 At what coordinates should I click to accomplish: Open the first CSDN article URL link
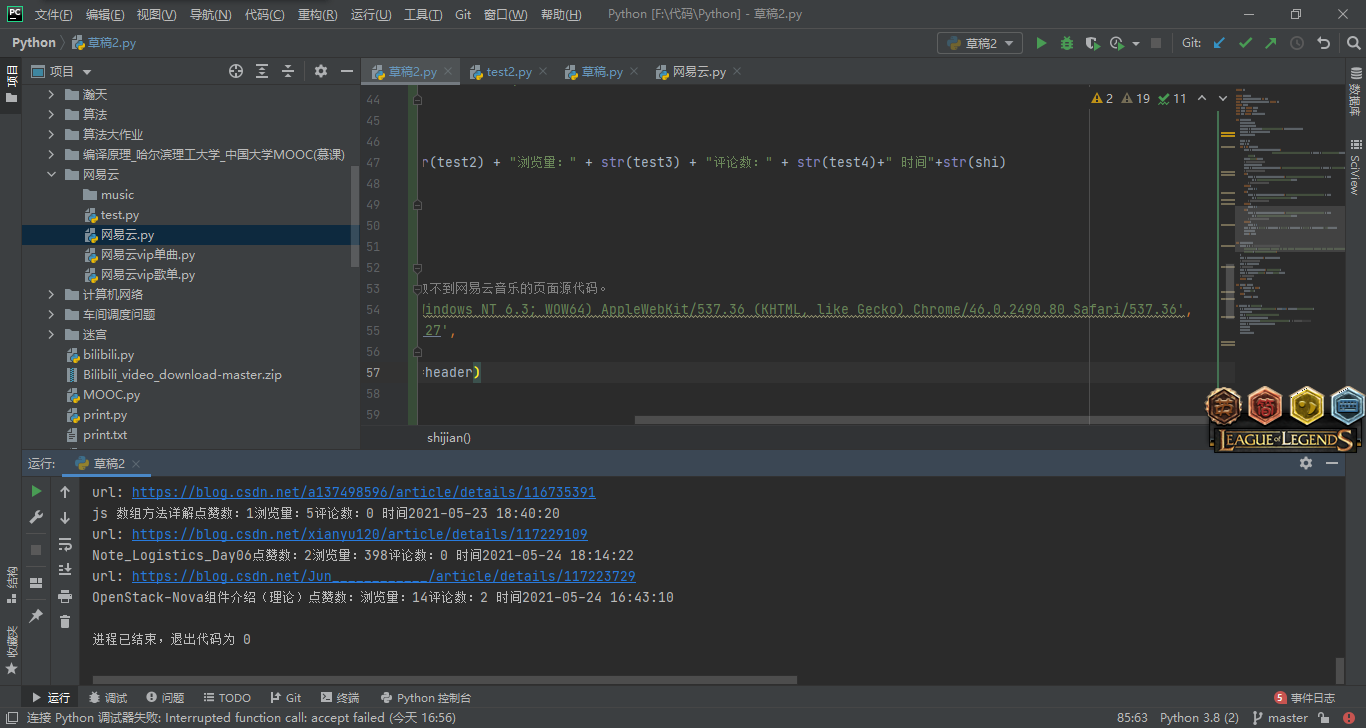coord(363,492)
